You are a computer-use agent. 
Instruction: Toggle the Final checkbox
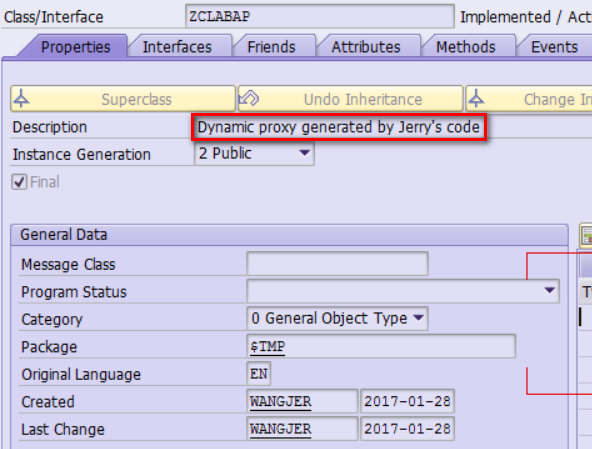(19, 182)
